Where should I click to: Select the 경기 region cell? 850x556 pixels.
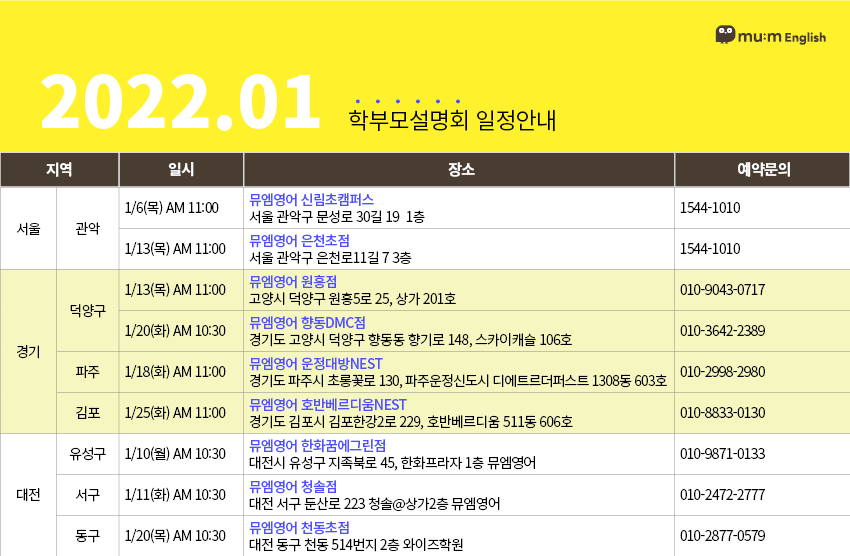(28, 352)
